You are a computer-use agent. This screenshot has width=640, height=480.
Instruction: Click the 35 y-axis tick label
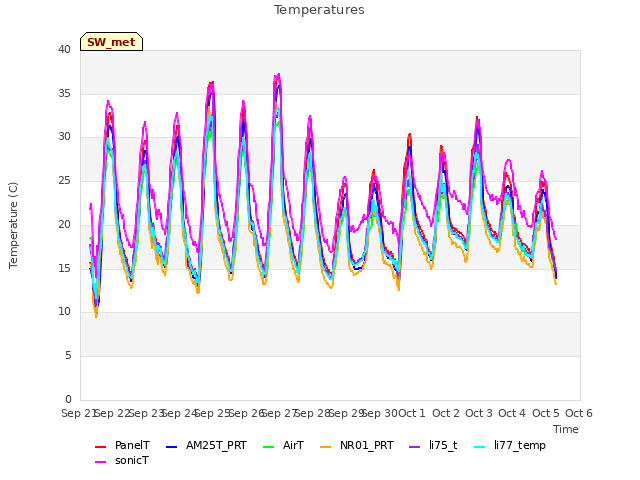[64, 93]
